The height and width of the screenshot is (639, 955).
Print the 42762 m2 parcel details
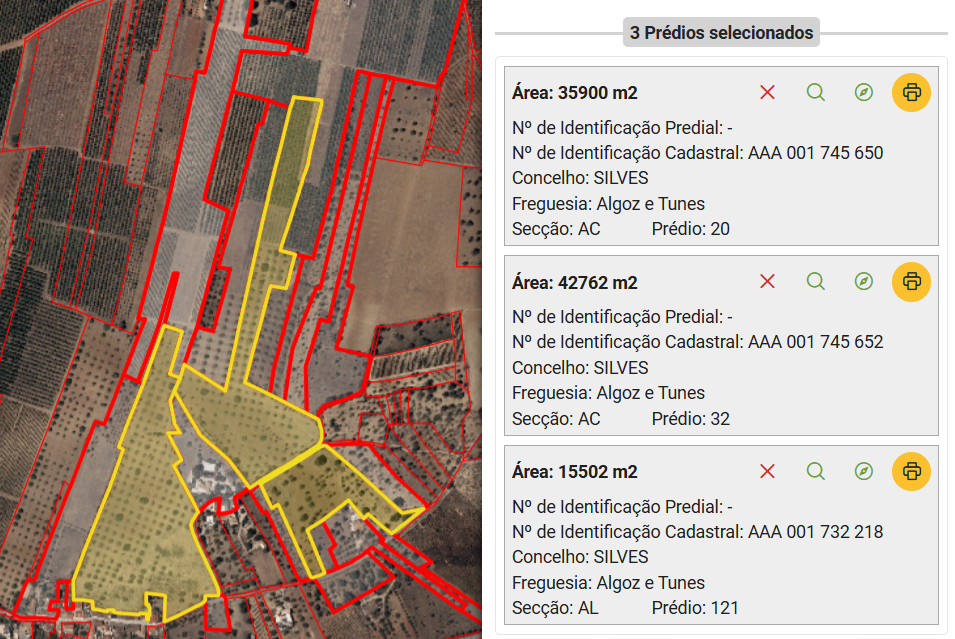[x=912, y=281]
